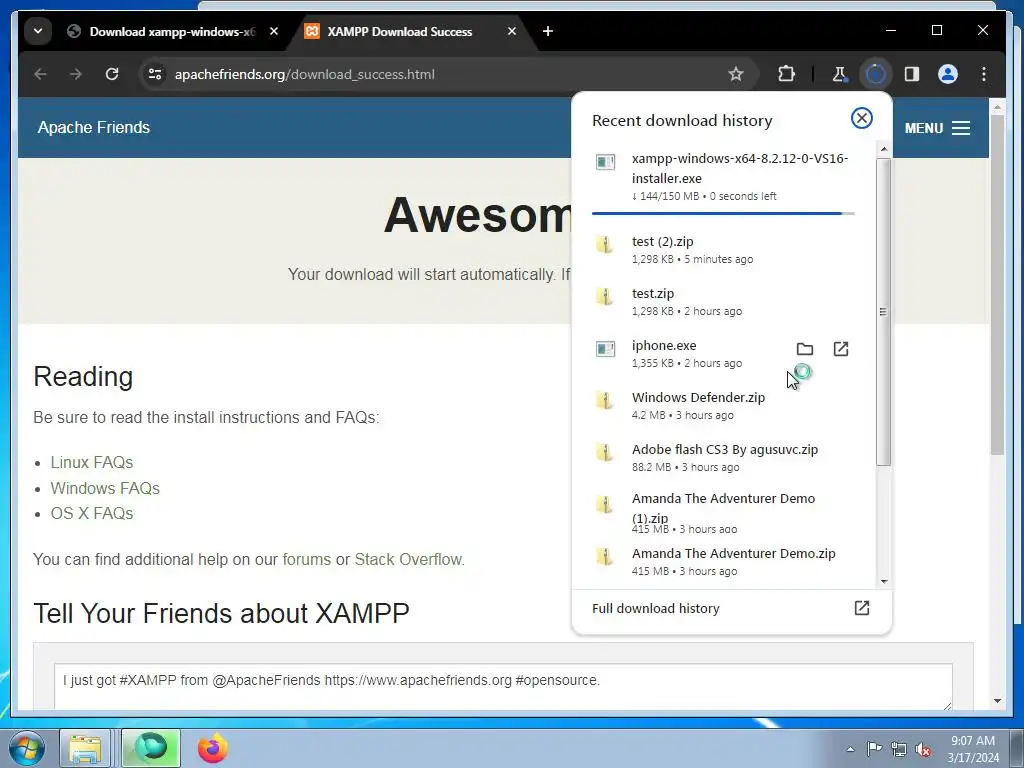The image size is (1024, 768).
Task: Click the Downloads progress icon in toolbar
Action: coord(876,74)
